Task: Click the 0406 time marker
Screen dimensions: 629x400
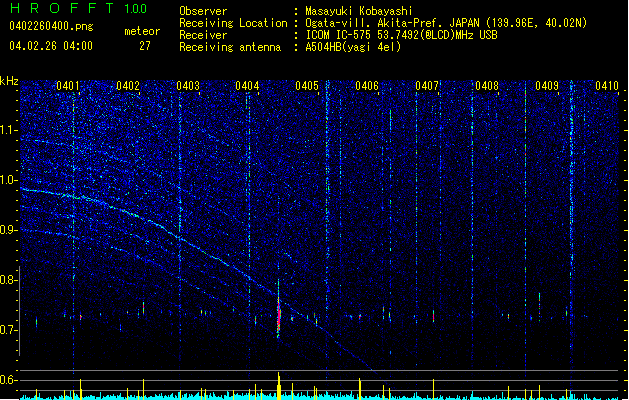Action: pyautogui.click(x=367, y=86)
